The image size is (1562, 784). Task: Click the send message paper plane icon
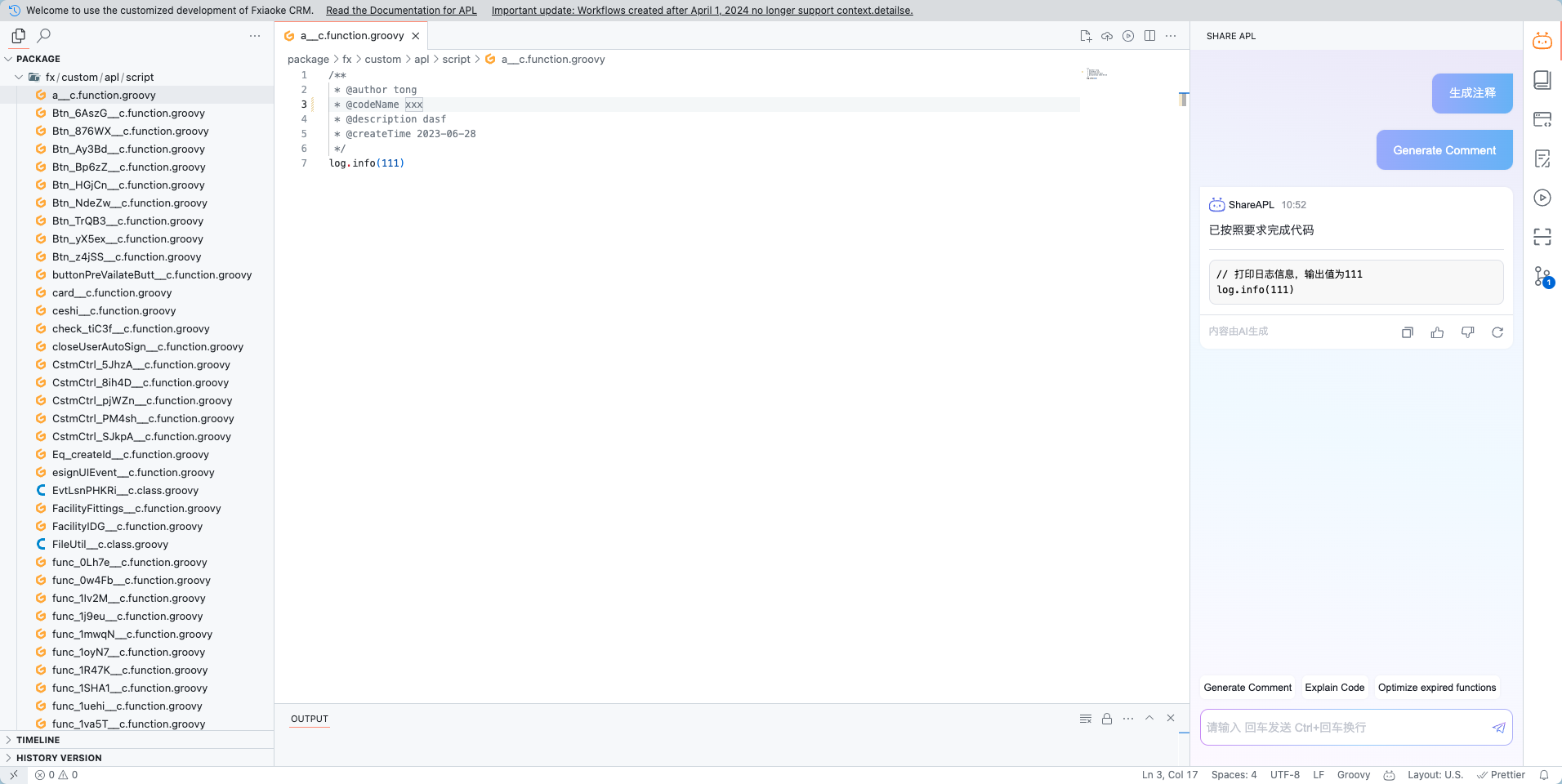[x=1498, y=728]
